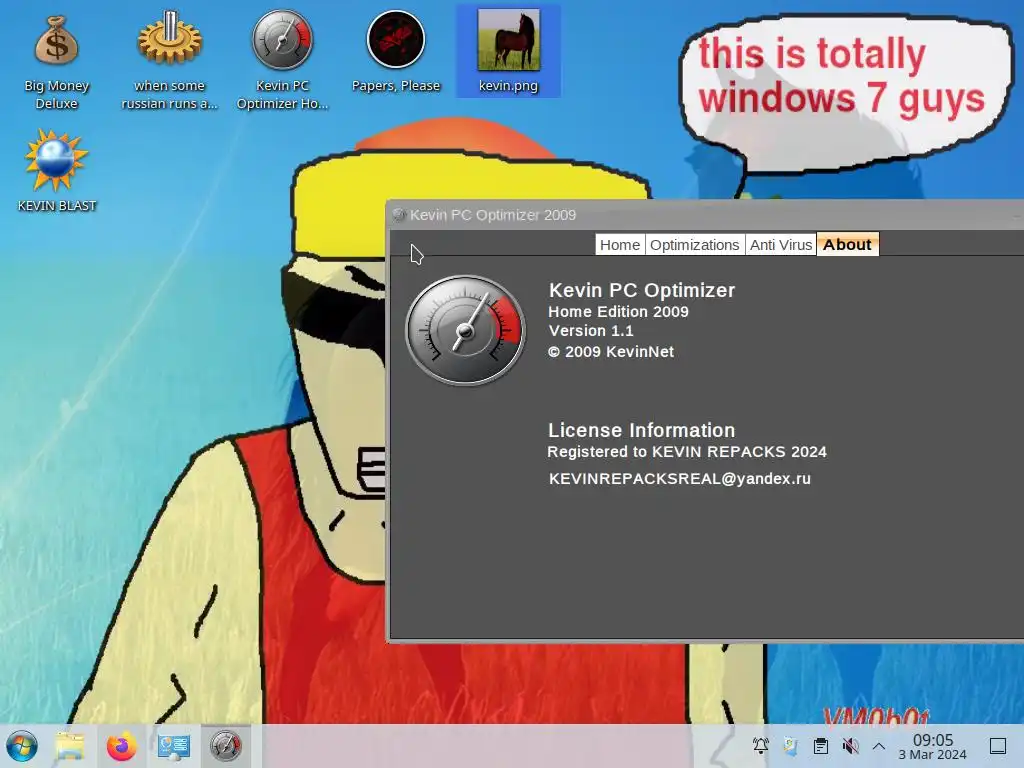
Task: Select kevin.png horse image file
Action: (508, 51)
